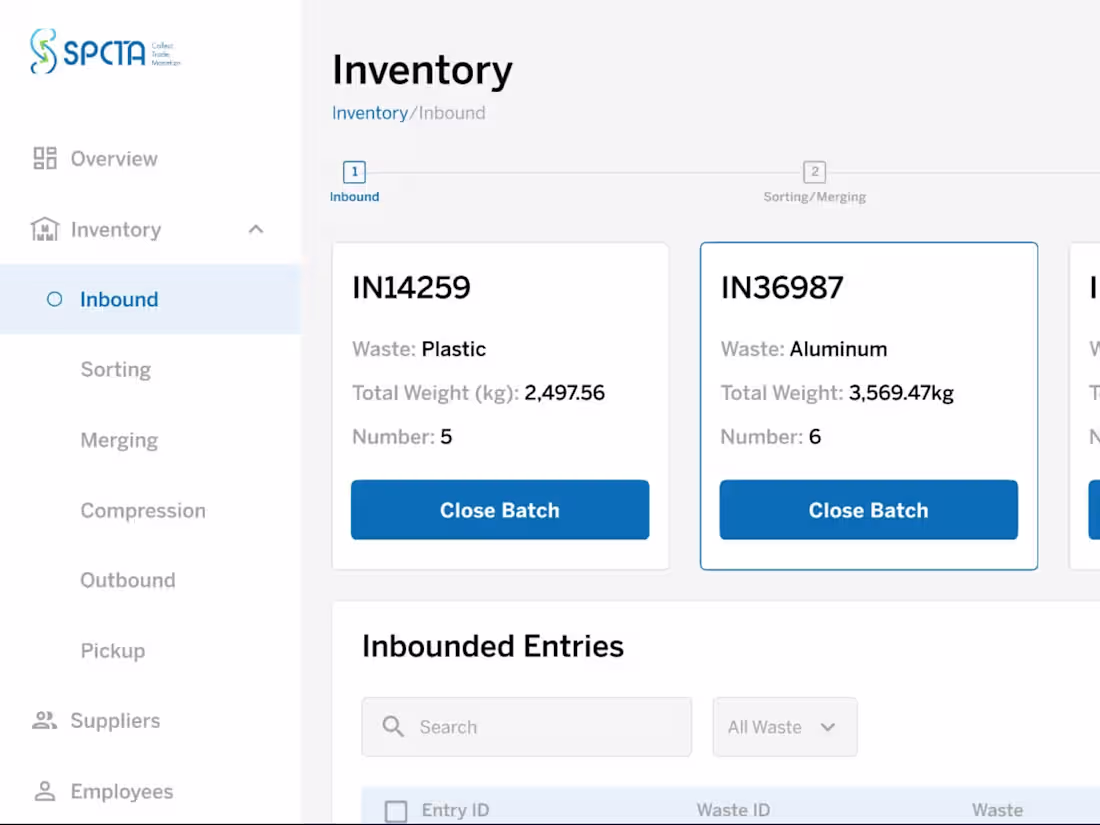The height and width of the screenshot is (825, 1100).
Task: Open the Merging sidebar item
Action: pos(119,440)
